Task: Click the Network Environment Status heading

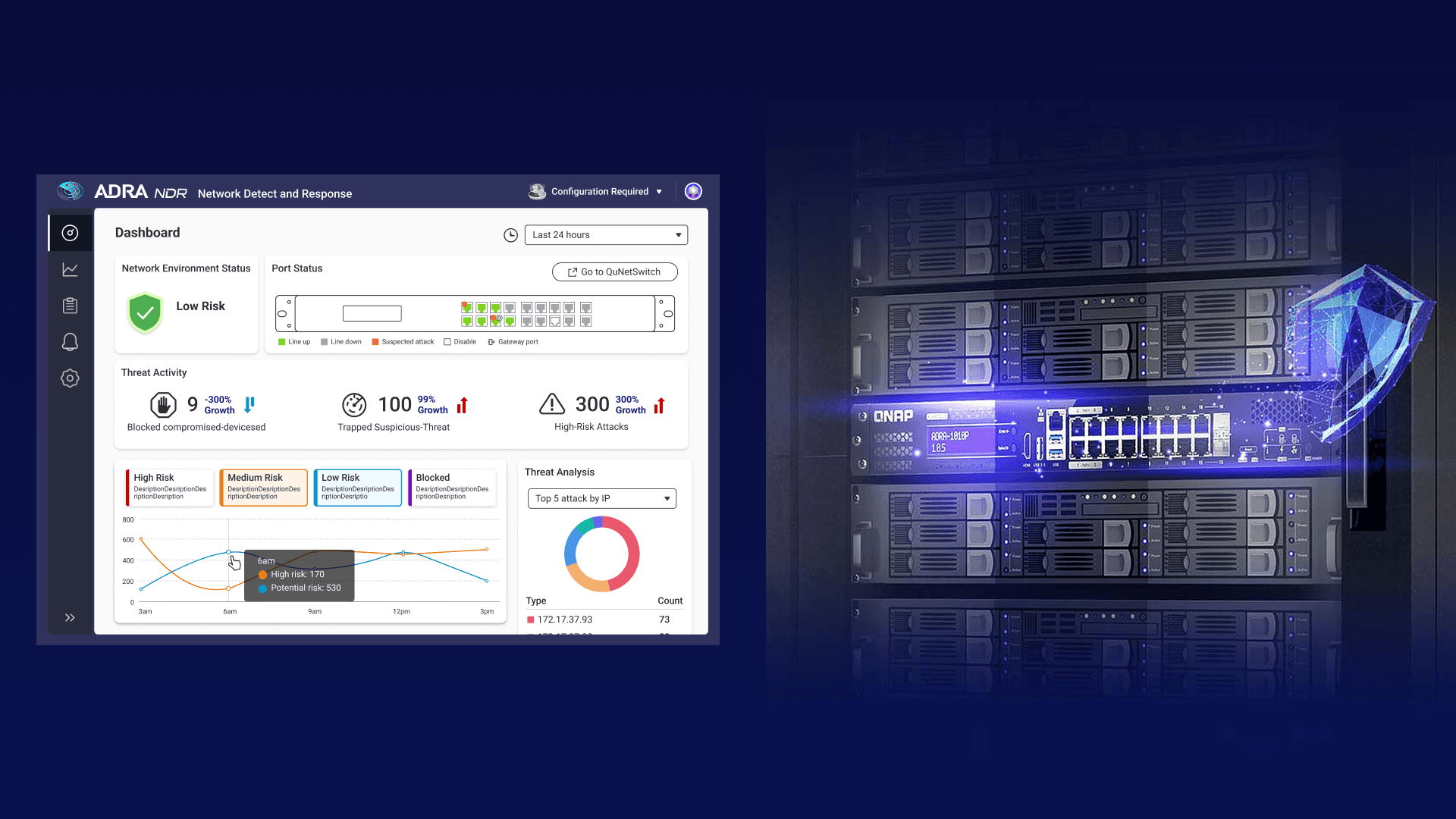Action: (187, 268)
